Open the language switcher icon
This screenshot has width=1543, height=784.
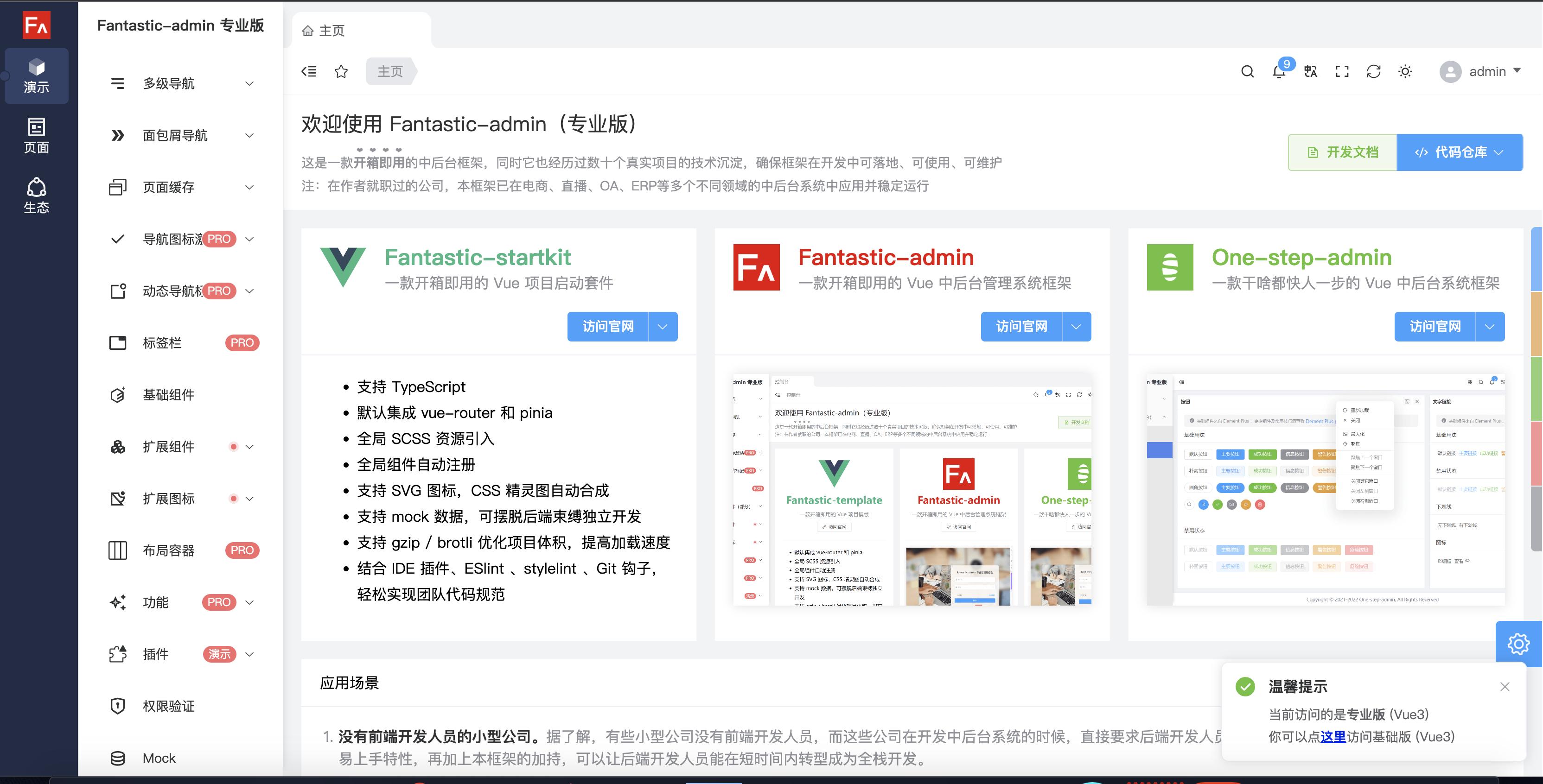click(1310, 71)
